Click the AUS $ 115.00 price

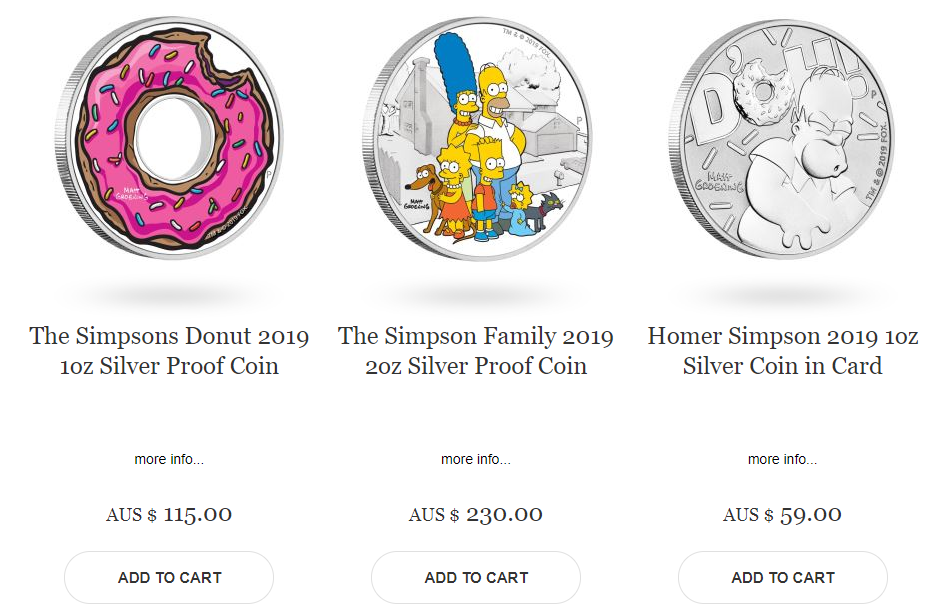point(169,515)
